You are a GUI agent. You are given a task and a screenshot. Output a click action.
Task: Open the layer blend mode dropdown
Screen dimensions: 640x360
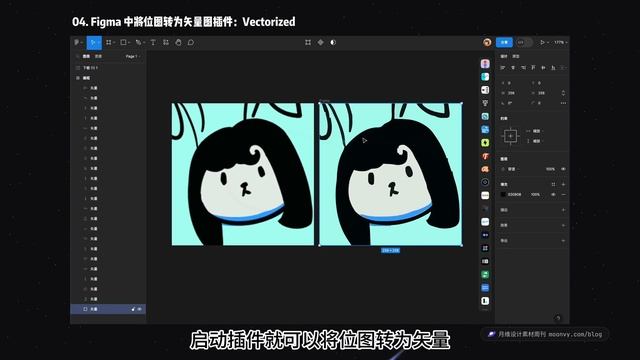[510, 169]
